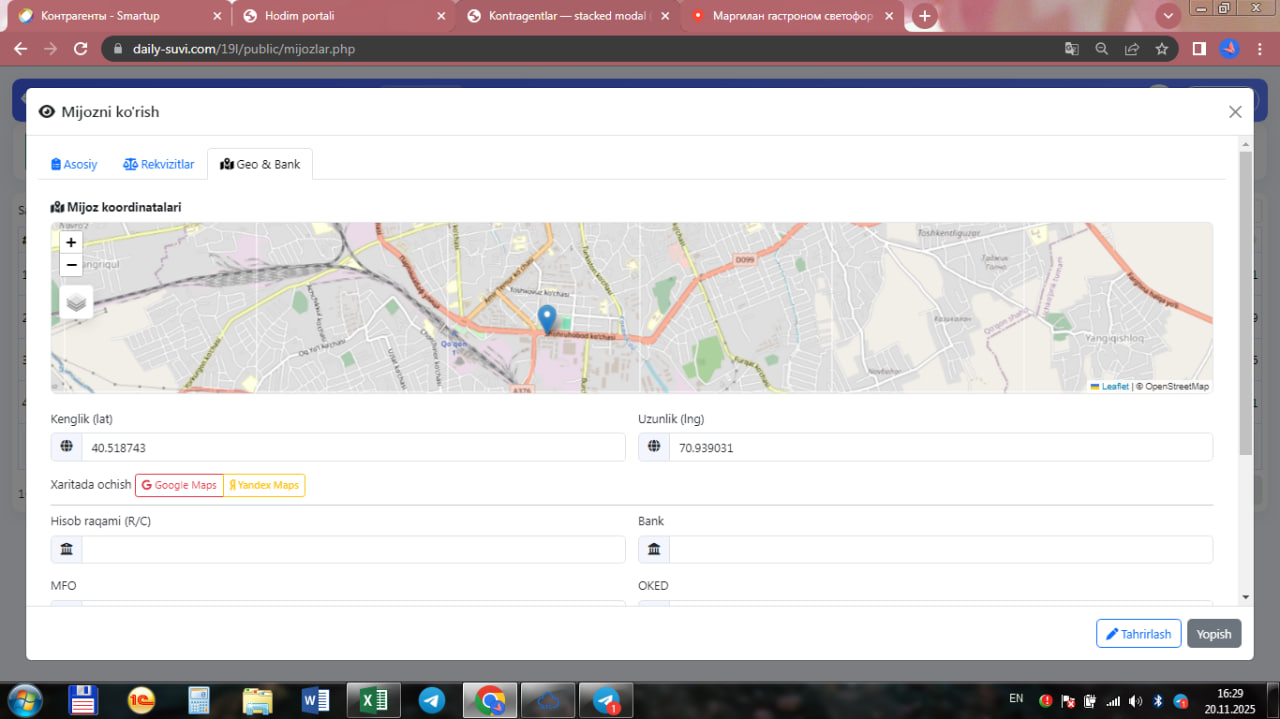1280x719 pixels.
Task: Click the Kenglik latitude field
Action: pyautogui.click(x=352, y=448)
